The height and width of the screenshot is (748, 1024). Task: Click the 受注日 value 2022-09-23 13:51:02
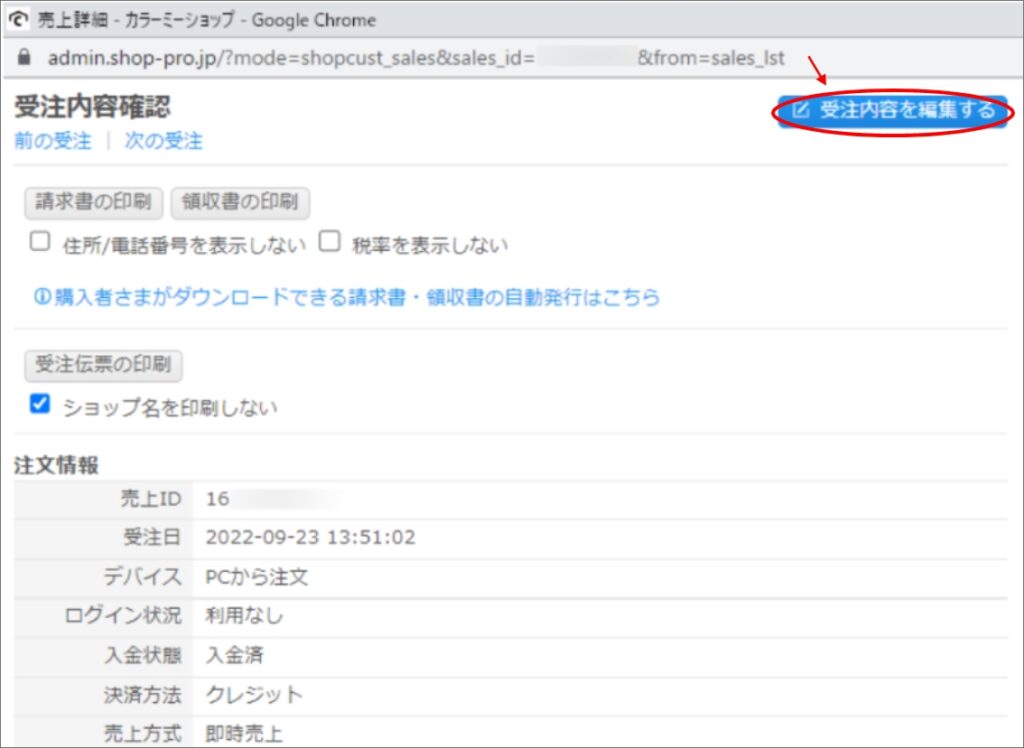pos(310,538)
